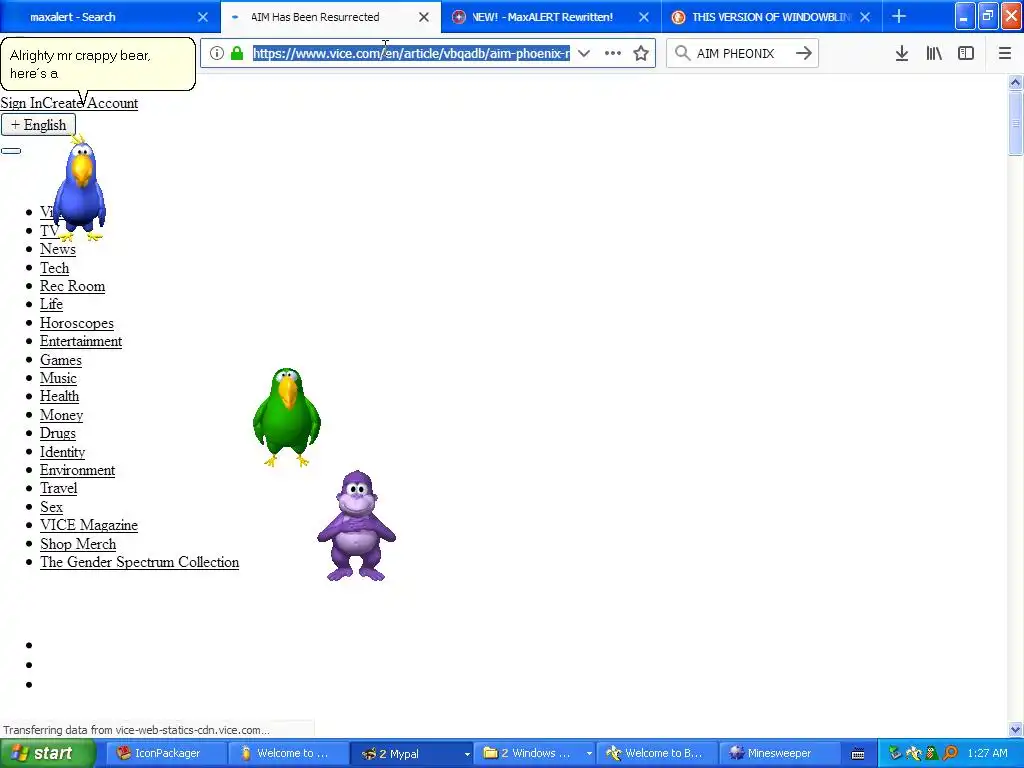Viewport: 1024px width, 768px height.
Task: Open the Music link
Action: (x=58, y=378)
